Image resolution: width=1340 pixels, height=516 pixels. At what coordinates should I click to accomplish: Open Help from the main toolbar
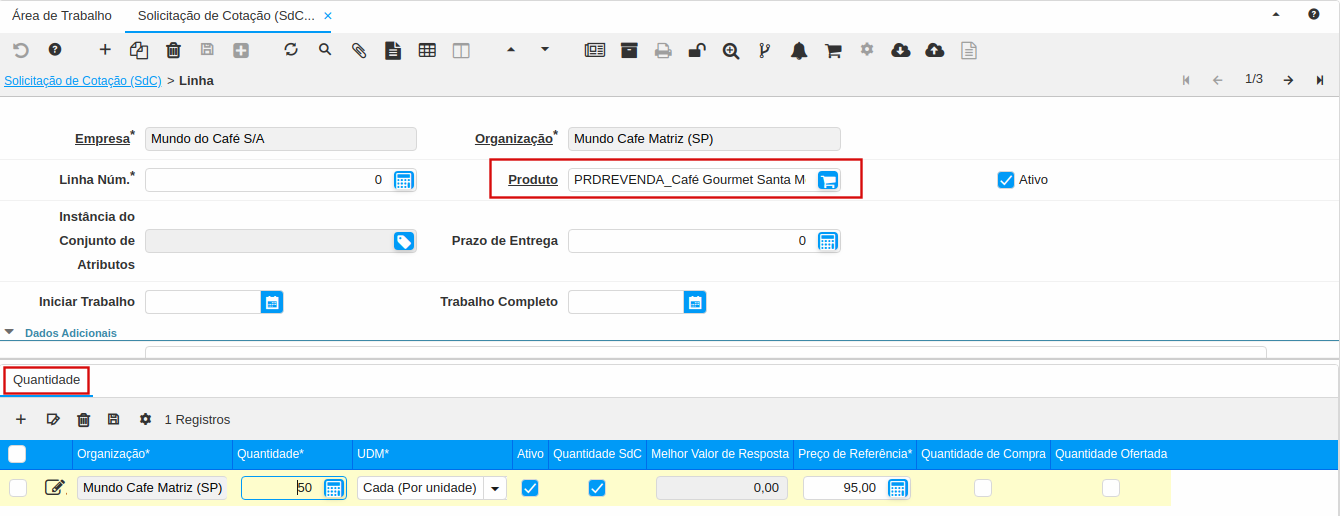[x=55, y=50]
